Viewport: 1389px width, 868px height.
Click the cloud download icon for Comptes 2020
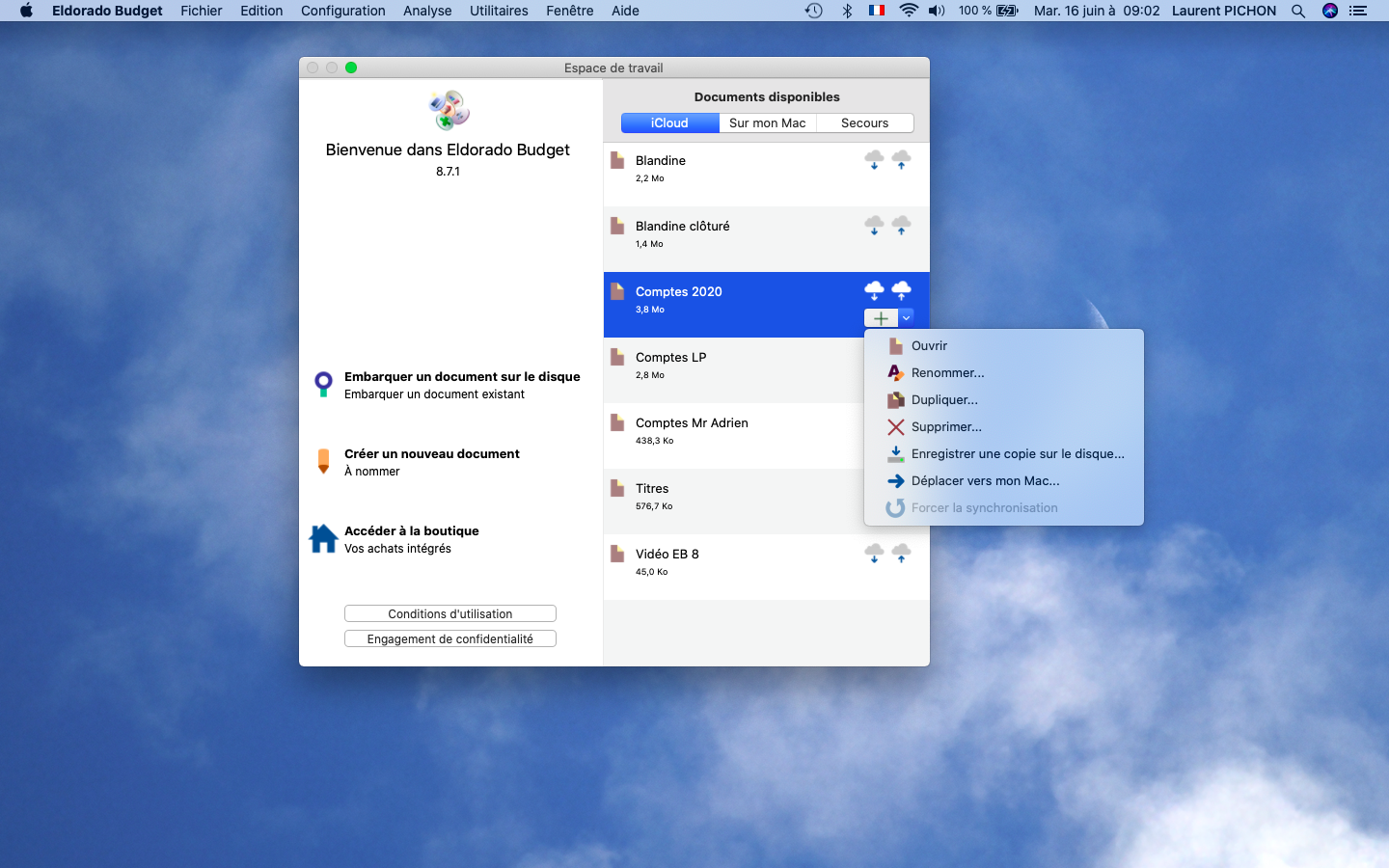(874, 291)
